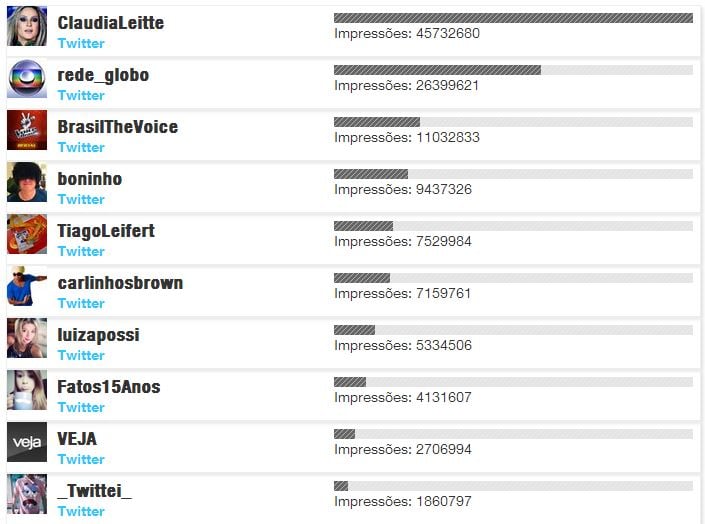Open Twitter link below VEJA

[x=81, y=459]
